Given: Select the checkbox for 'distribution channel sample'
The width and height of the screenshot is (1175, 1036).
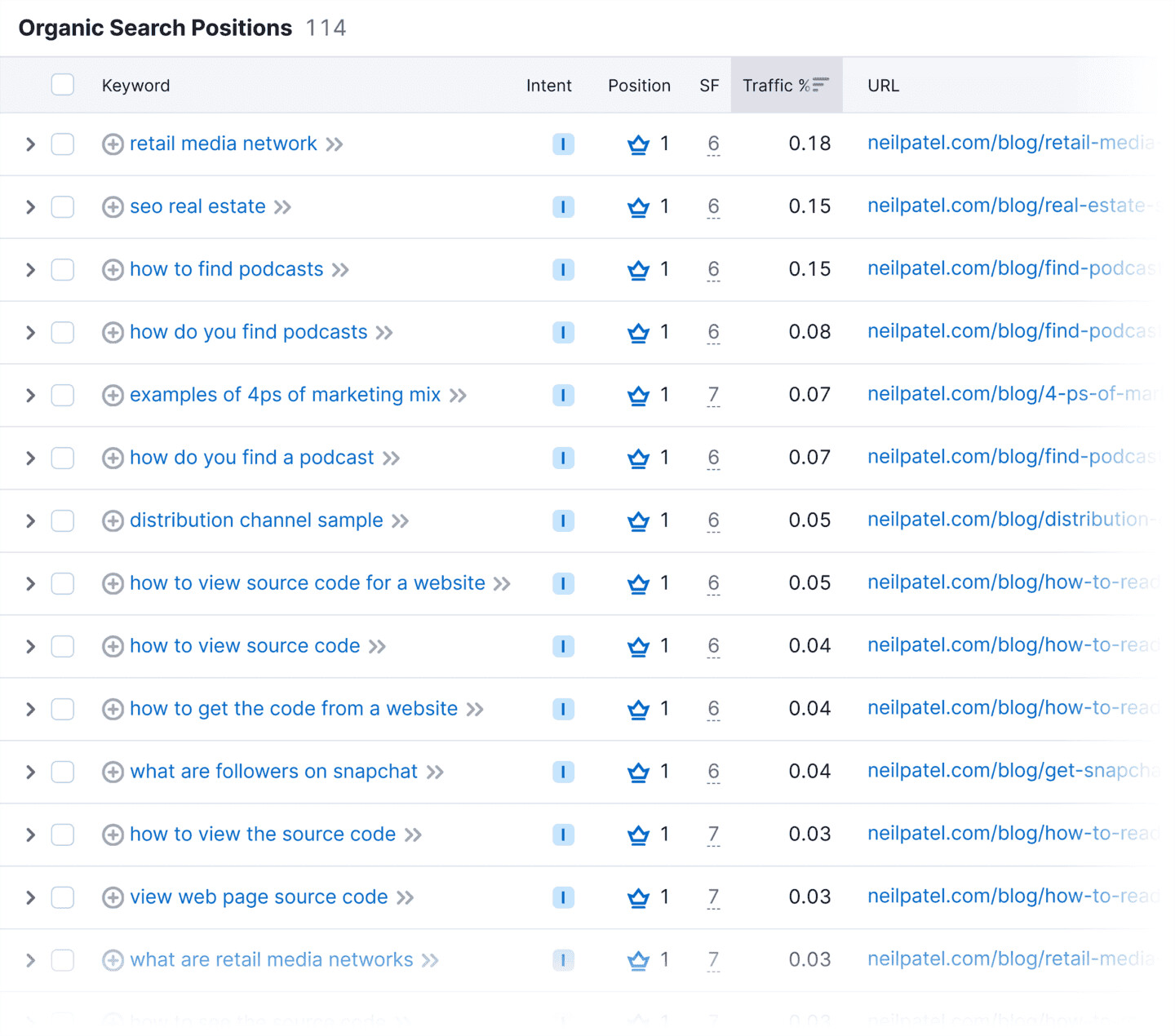Looking at the screenshot, I should 63,521.
